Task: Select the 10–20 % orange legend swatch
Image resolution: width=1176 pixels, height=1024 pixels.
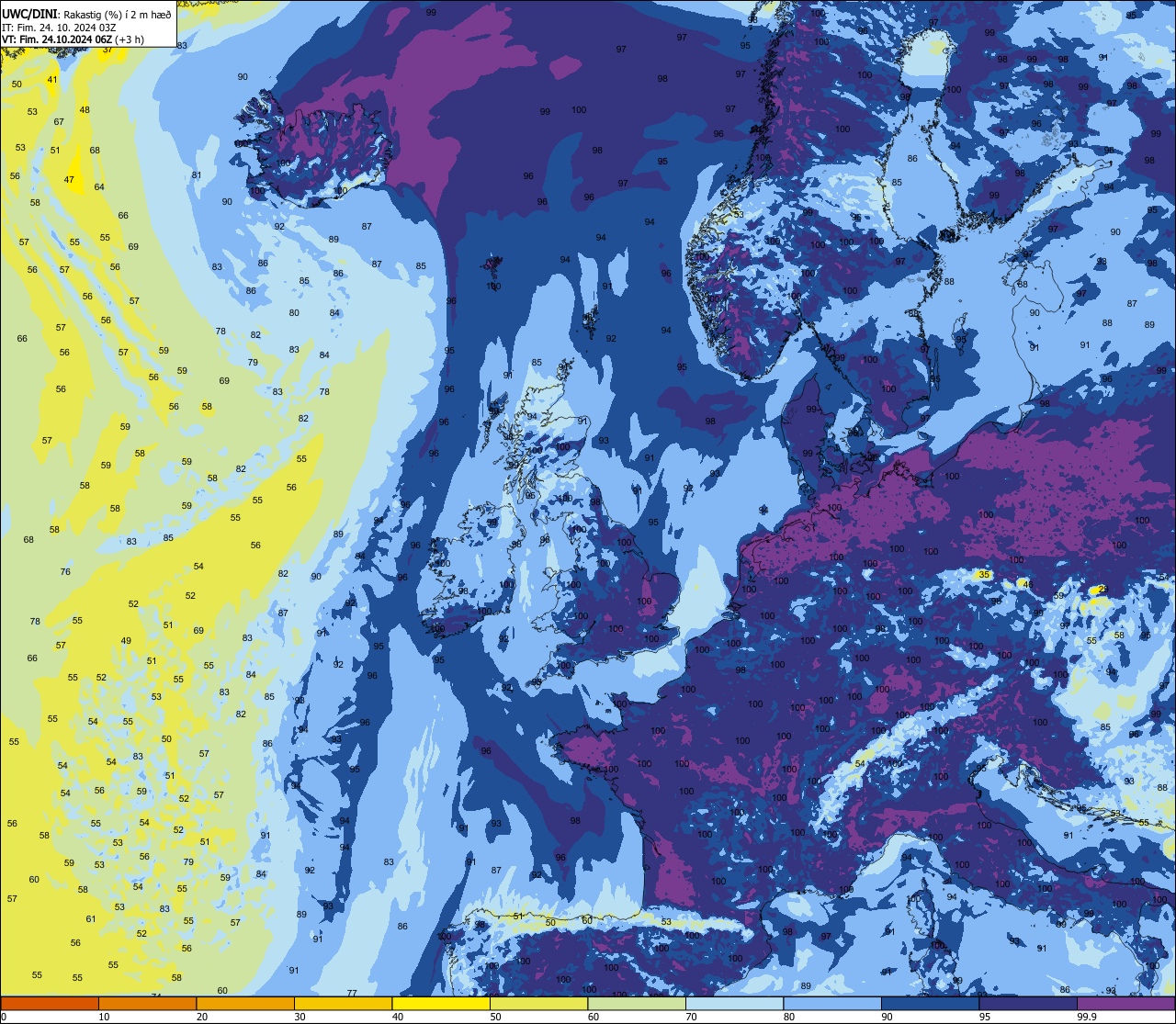Action: pyautogui.click(x=147, y=1003)
